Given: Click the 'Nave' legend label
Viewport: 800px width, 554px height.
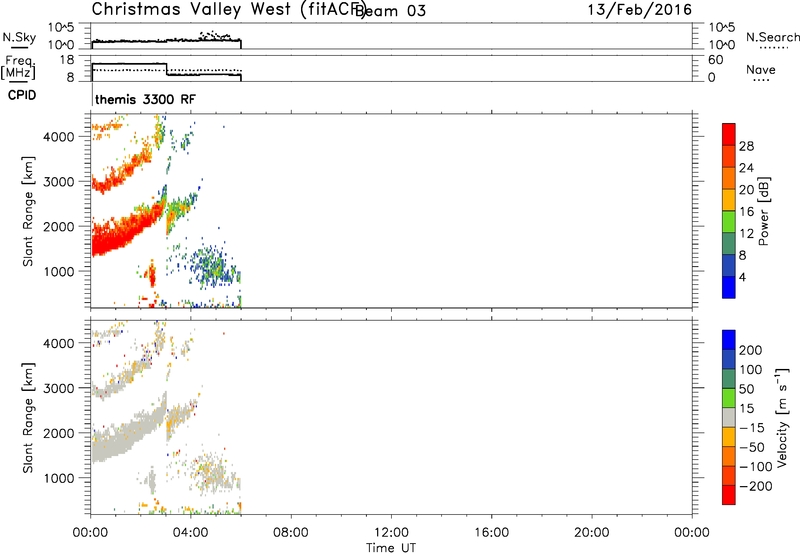Looking at the screenshot, I should coord(761,69).
